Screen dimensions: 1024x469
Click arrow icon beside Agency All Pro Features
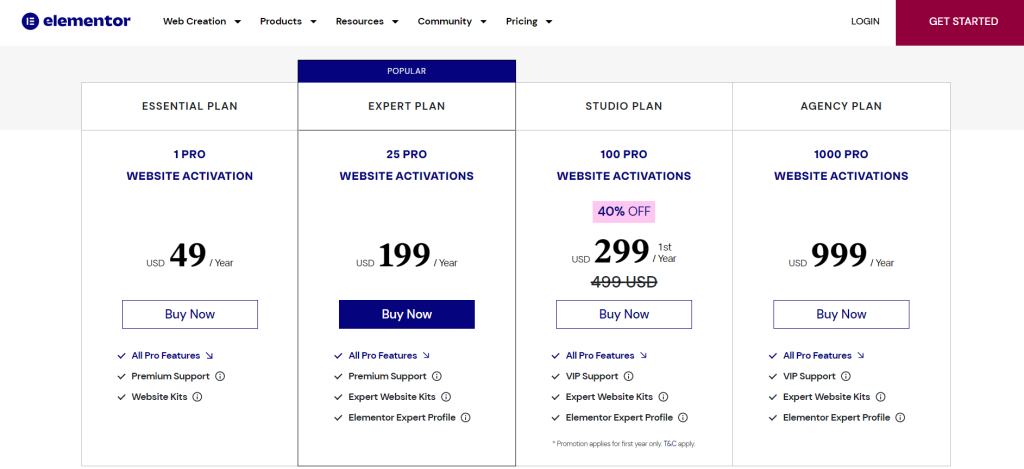tap(861, 355)
